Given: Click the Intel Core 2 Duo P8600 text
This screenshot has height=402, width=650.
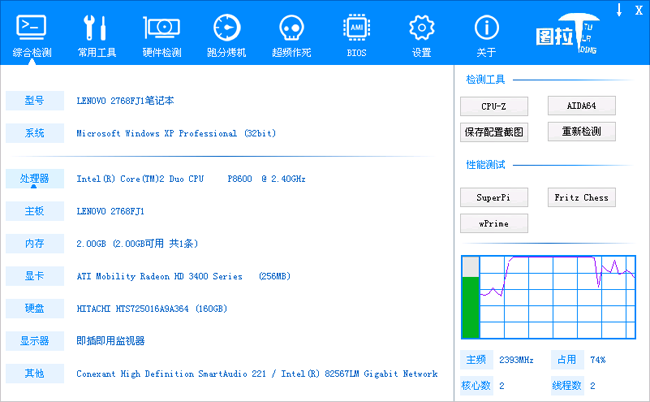Looking at the screenshot, I should pyautogui.click(x=191, y=179).
